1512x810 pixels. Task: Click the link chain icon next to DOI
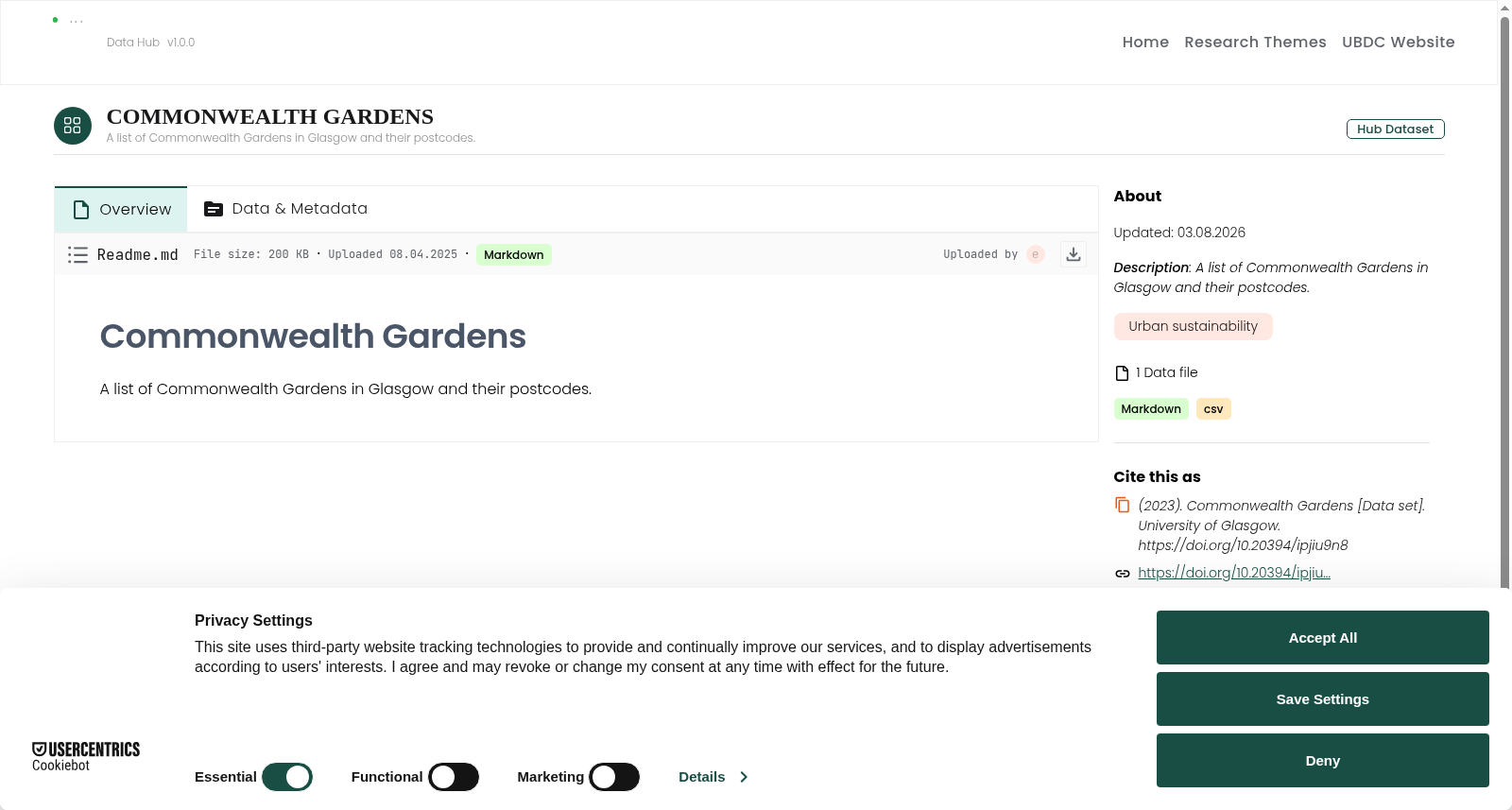pos(1123,574)
